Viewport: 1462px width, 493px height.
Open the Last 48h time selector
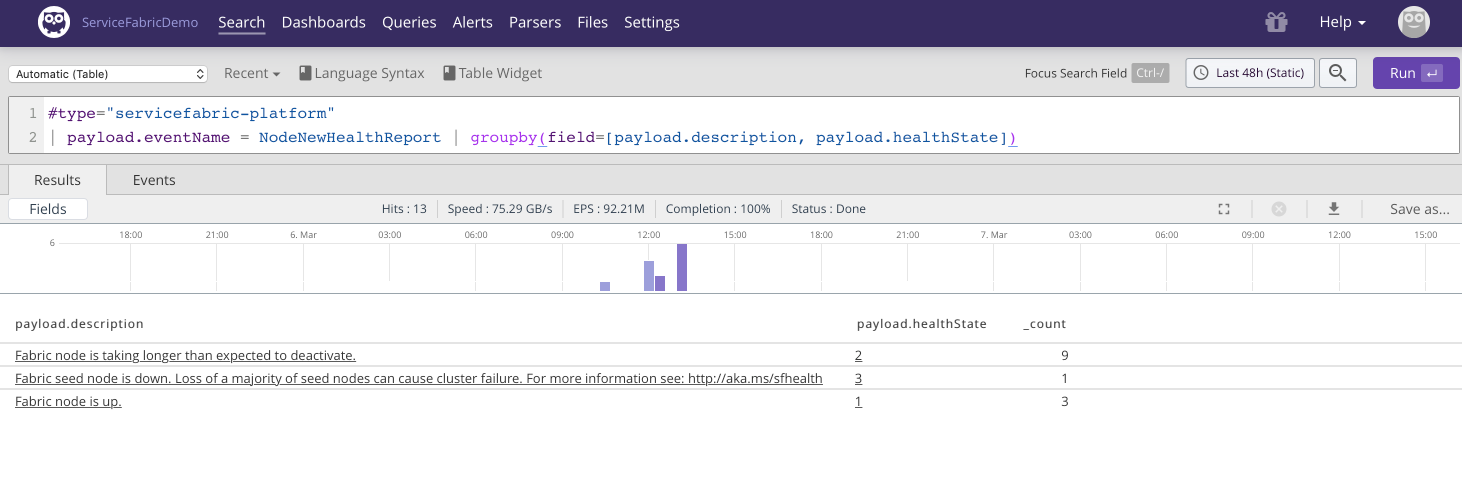(1250, 73)
